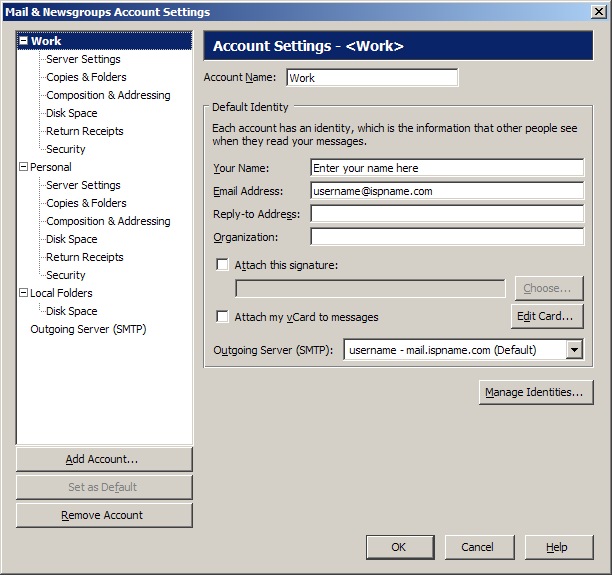The image size is (612, 575).
Task: Select Composition & Addressing under Work
Action: [x=108, y=96]
